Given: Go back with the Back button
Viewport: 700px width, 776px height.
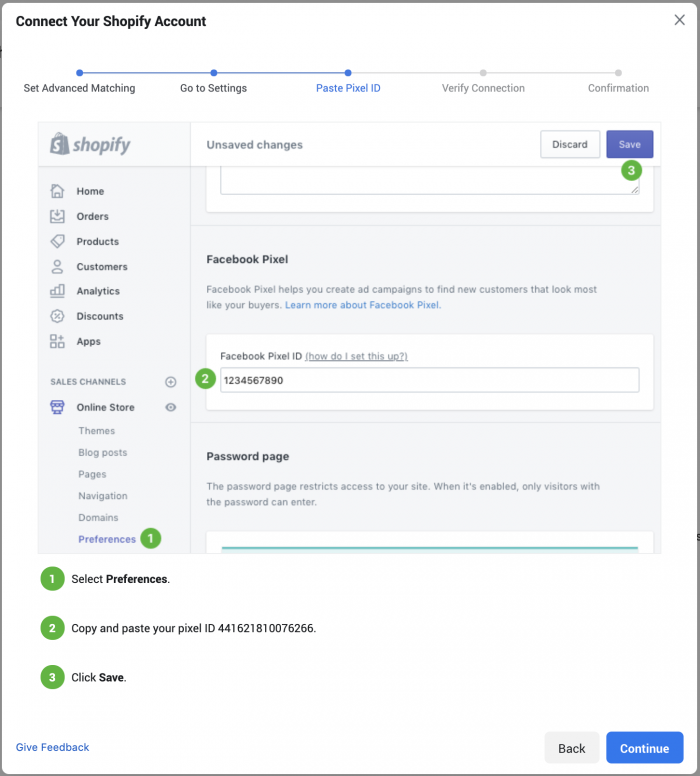Looking at the screenshot, I should 571,748.
